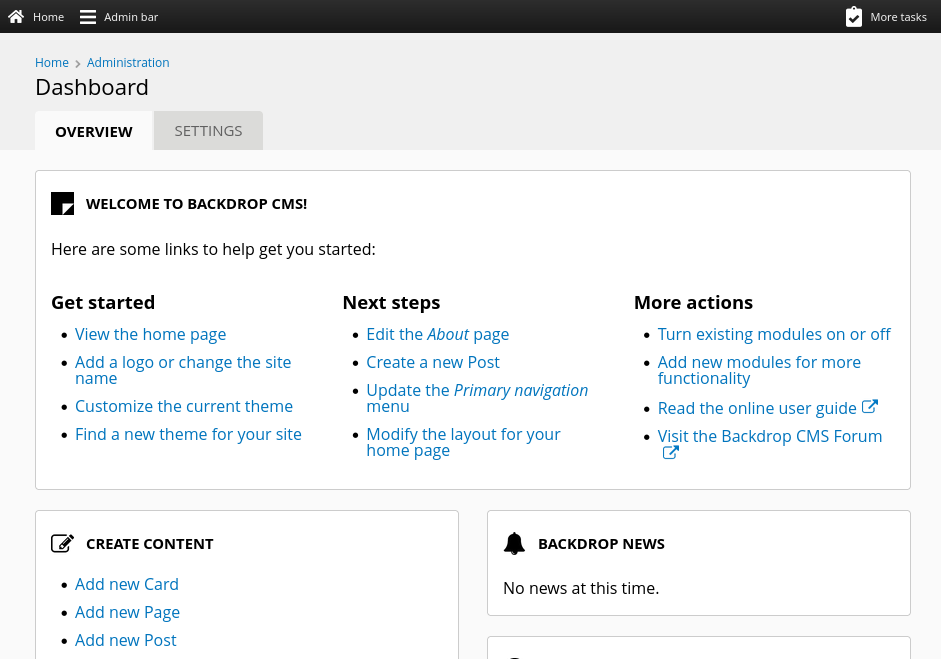The image size is (941, 659).
Task: Follow the Customize the current theme link
Action: (x=184, y=406)
